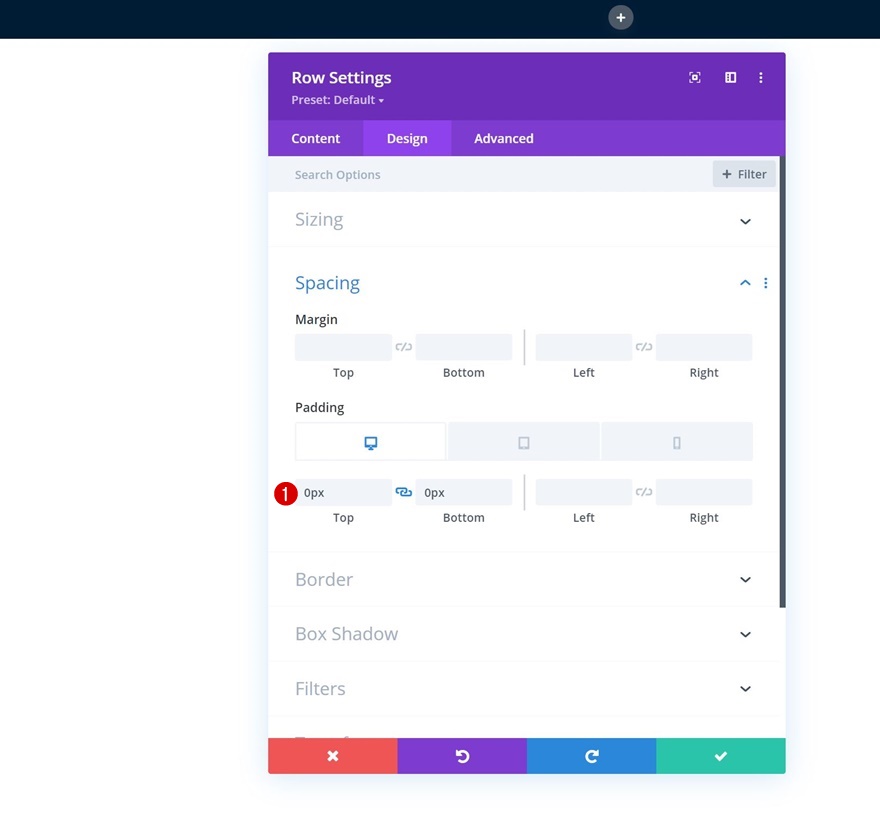
Task: Select the phone padding view icon
Action: [x=677, y=442]
